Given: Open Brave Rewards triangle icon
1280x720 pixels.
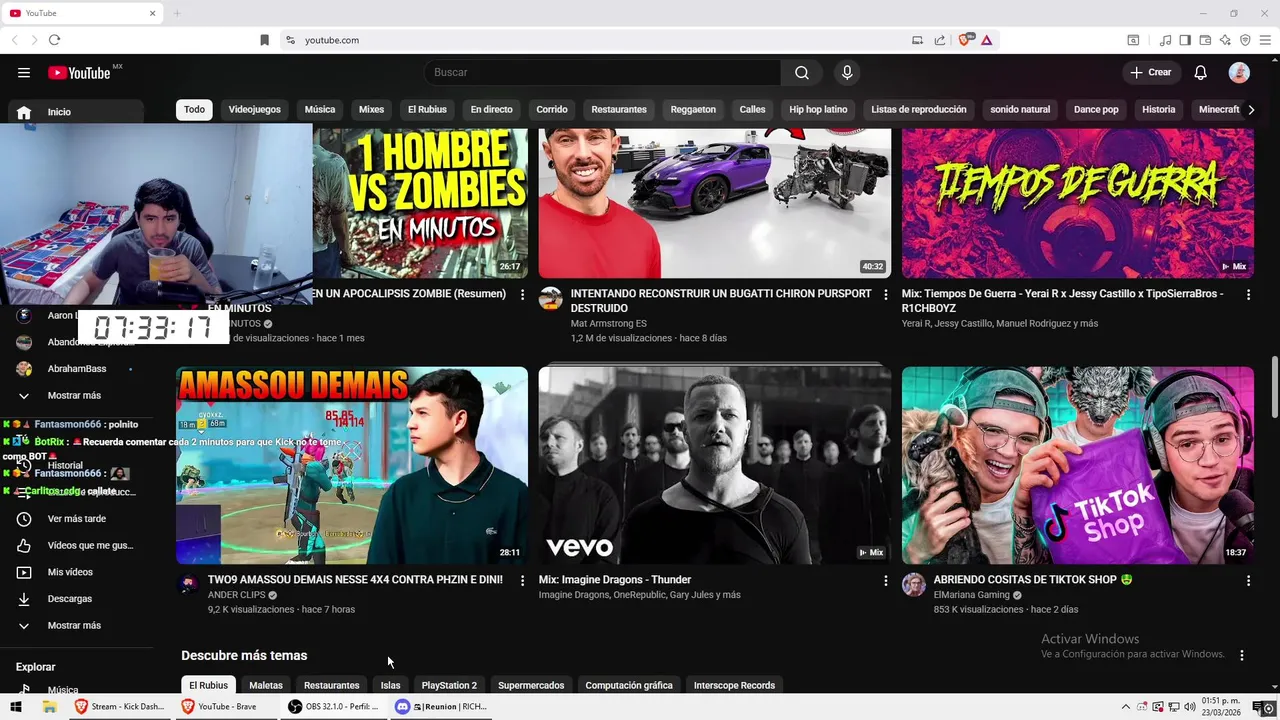Looking at the screenshot, I should click(986, 40).
